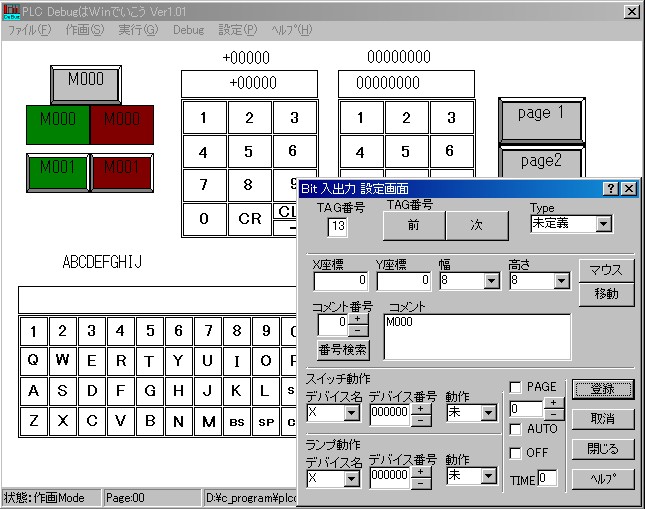
Task: Open the 設定(P) menu
Action: [x=237, y=30]
